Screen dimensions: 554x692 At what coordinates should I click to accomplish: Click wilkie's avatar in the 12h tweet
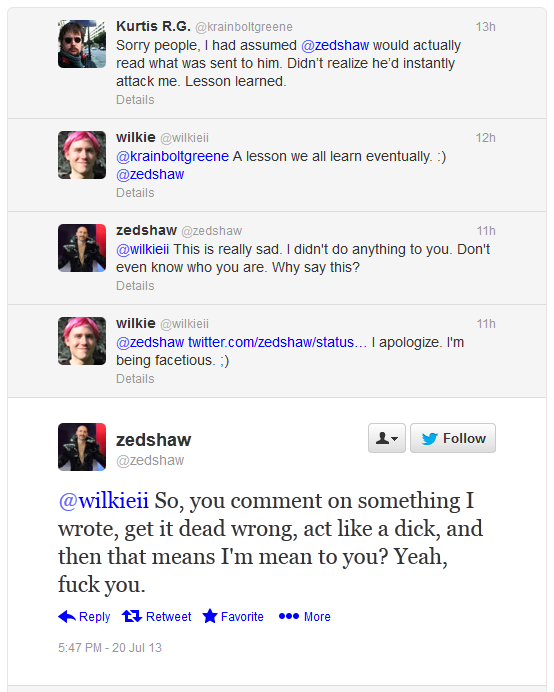click(82, 155)
